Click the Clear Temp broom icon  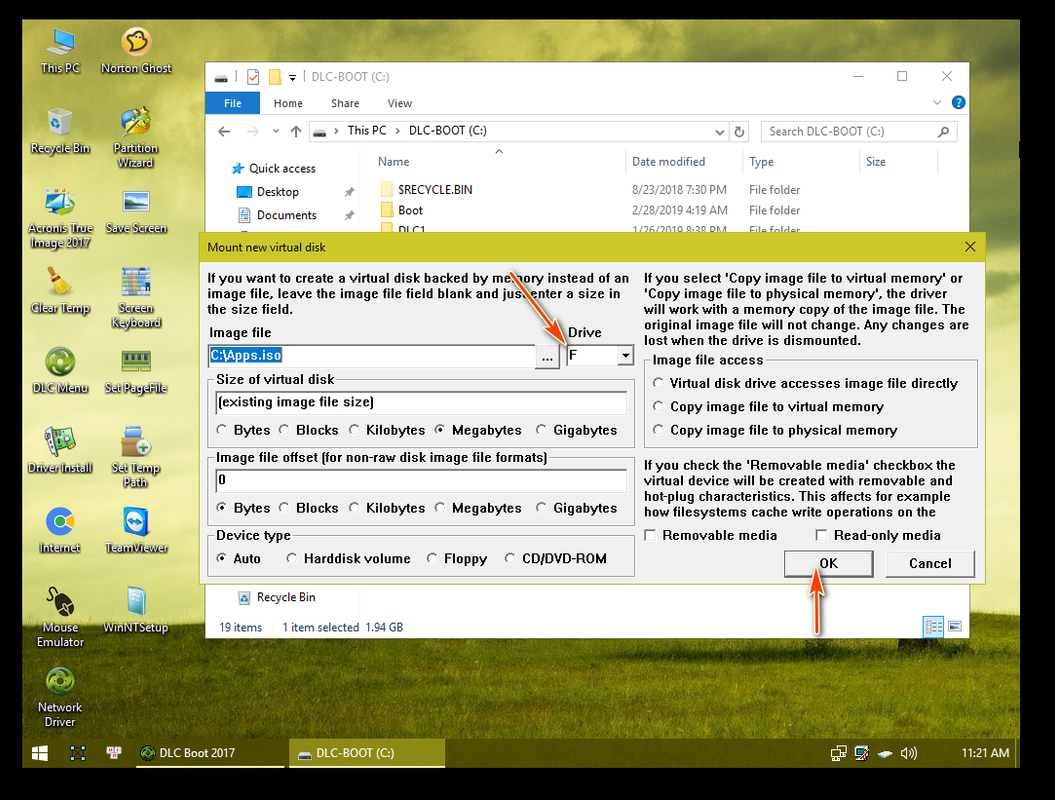[x=60, y=291]
